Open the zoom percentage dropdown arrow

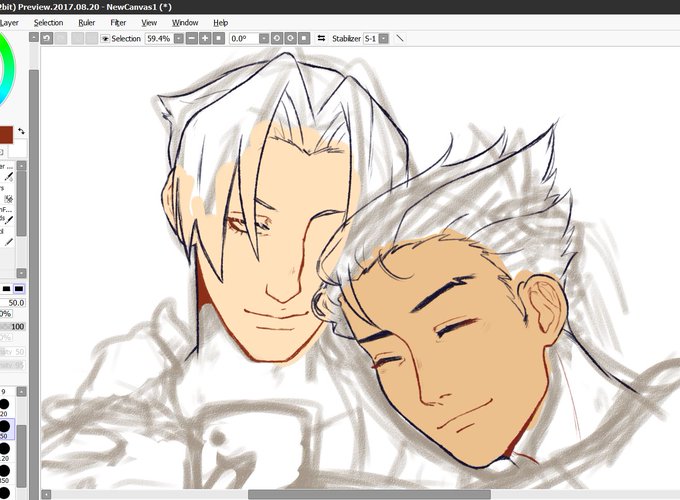(x=179, y=39)
